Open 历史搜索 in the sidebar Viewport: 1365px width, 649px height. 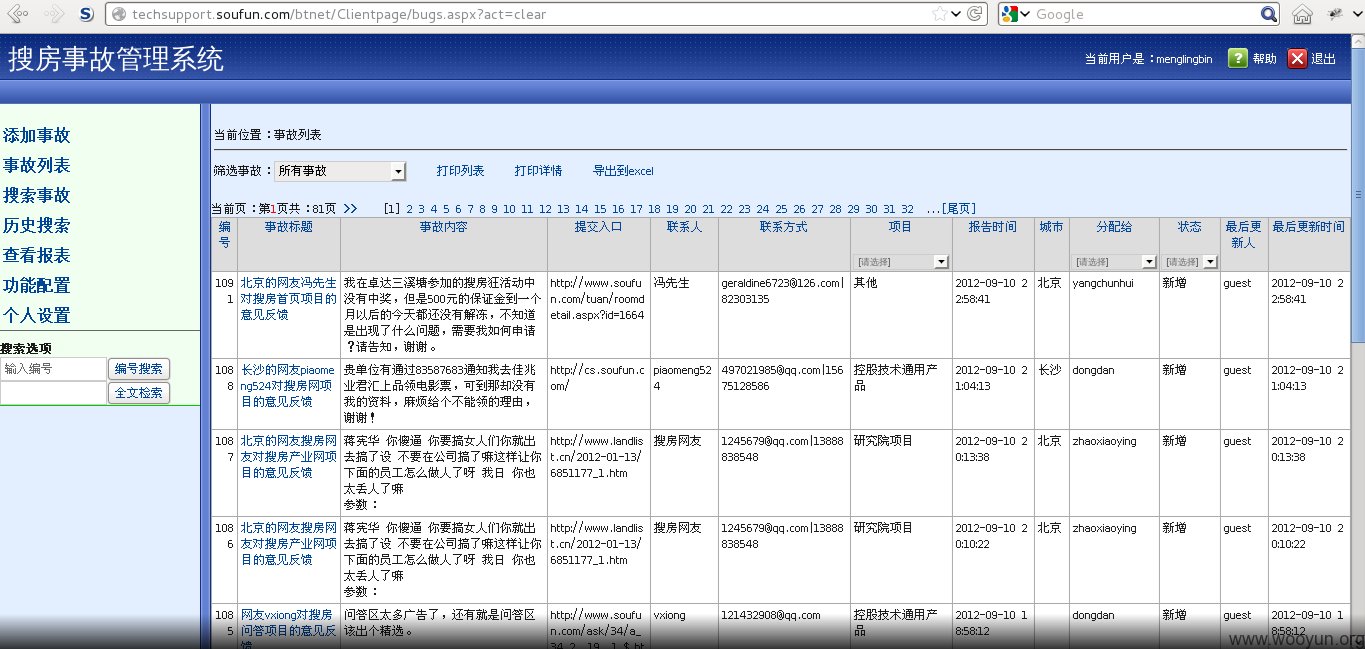point(37,226)
